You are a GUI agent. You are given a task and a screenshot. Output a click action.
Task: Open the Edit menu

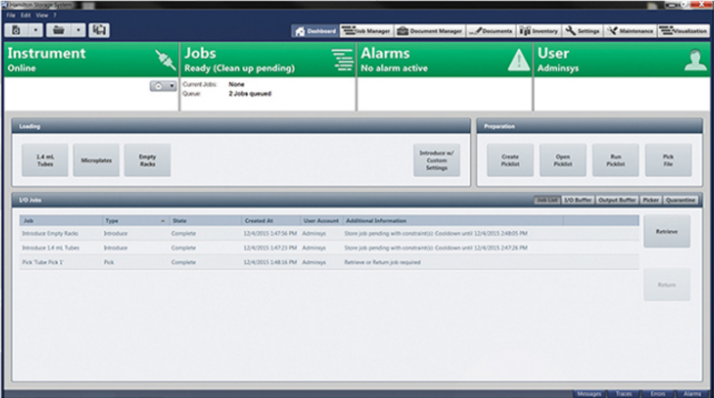26,15
